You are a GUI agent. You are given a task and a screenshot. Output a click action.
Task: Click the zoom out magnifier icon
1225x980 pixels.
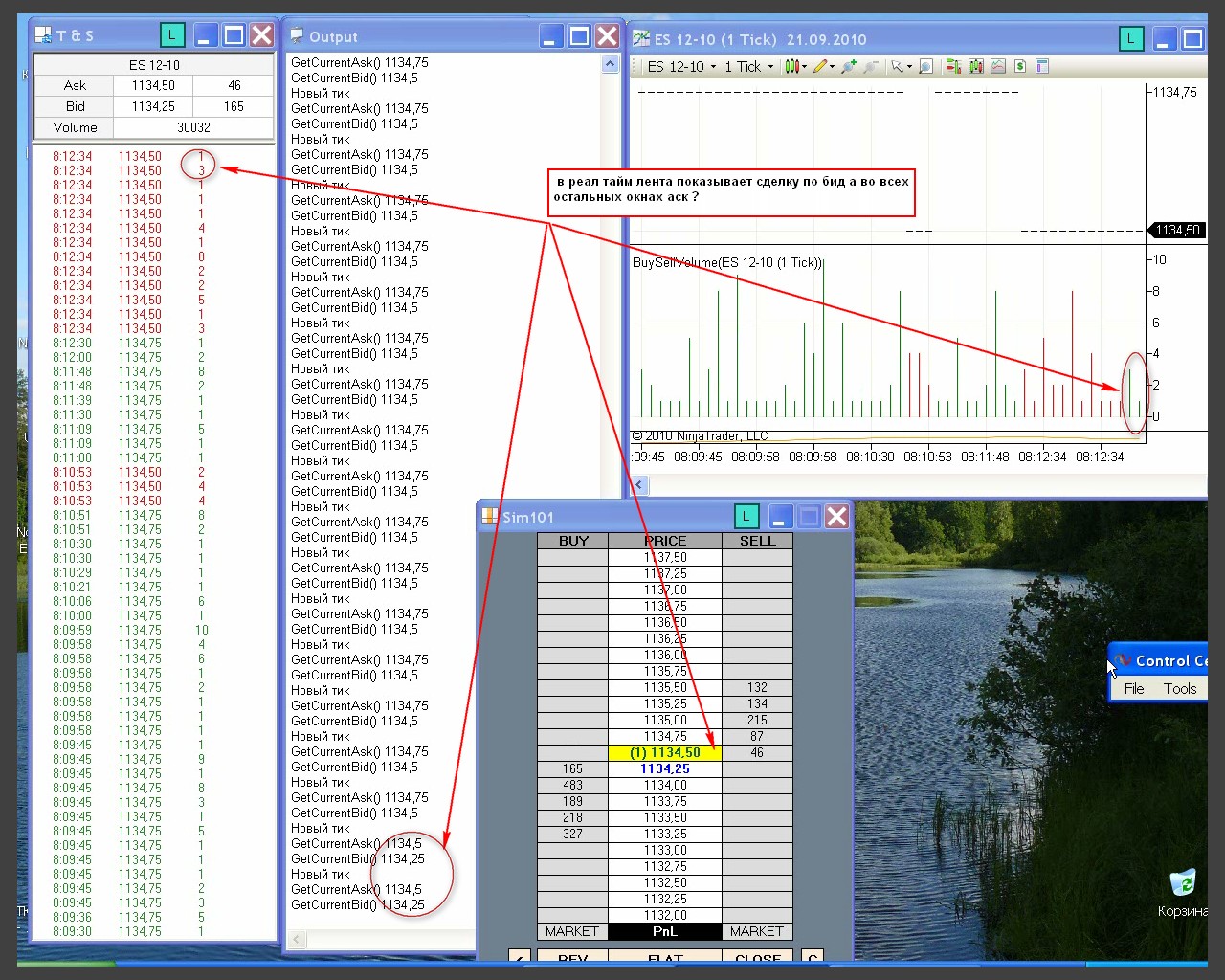pyautogui.click(x=871, y=67)
